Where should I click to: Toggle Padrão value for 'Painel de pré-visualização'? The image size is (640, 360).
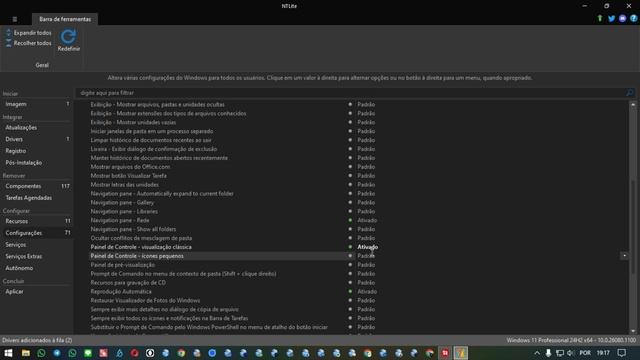pyautogui.click(x=366, y=265)
